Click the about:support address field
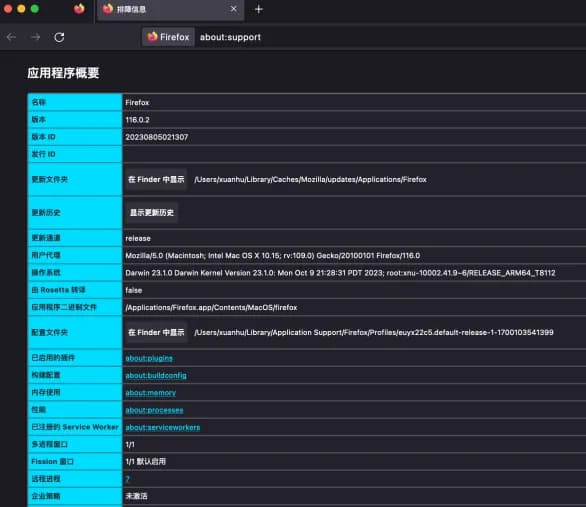 point(230,37)
